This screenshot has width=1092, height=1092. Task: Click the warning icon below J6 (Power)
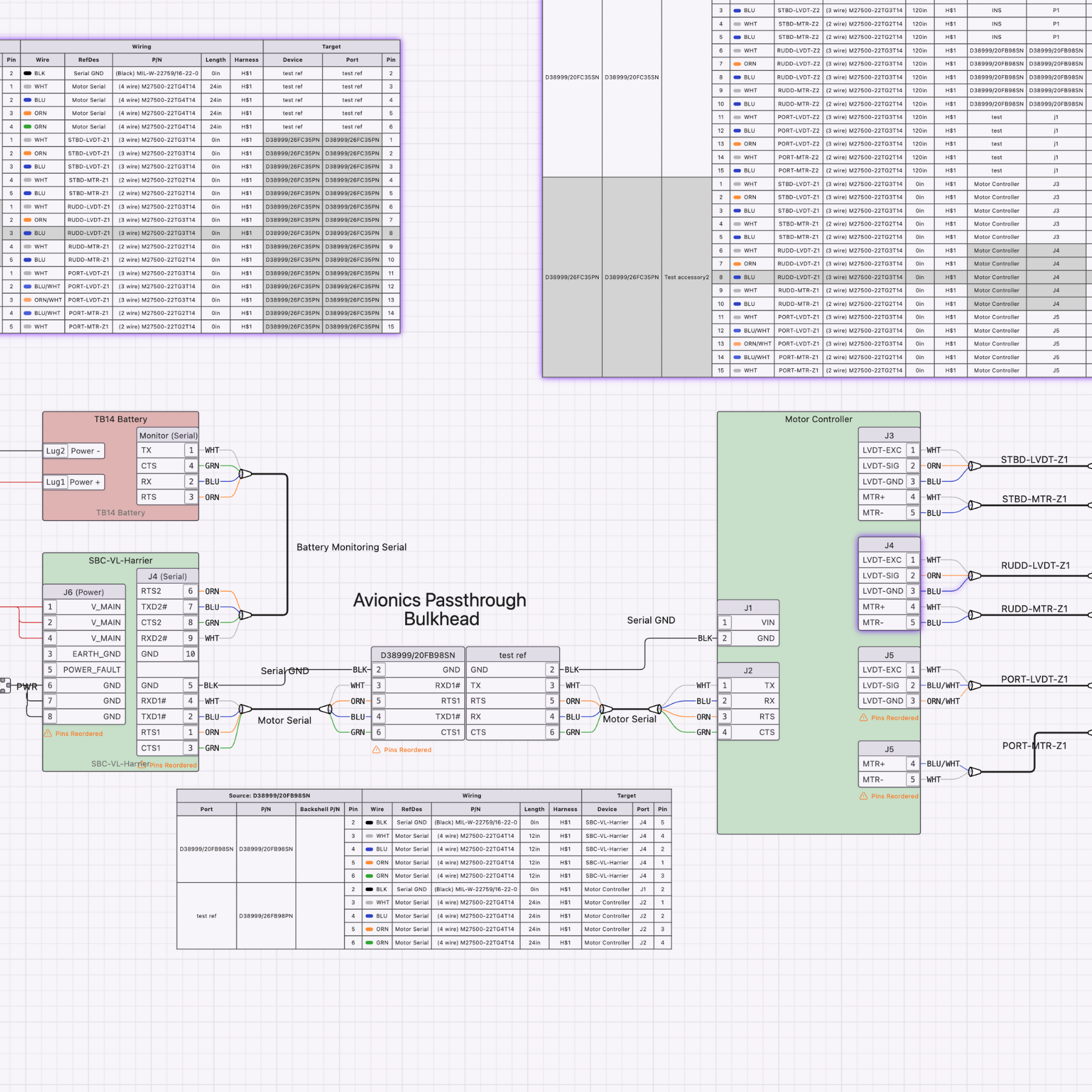pos(48,733)
